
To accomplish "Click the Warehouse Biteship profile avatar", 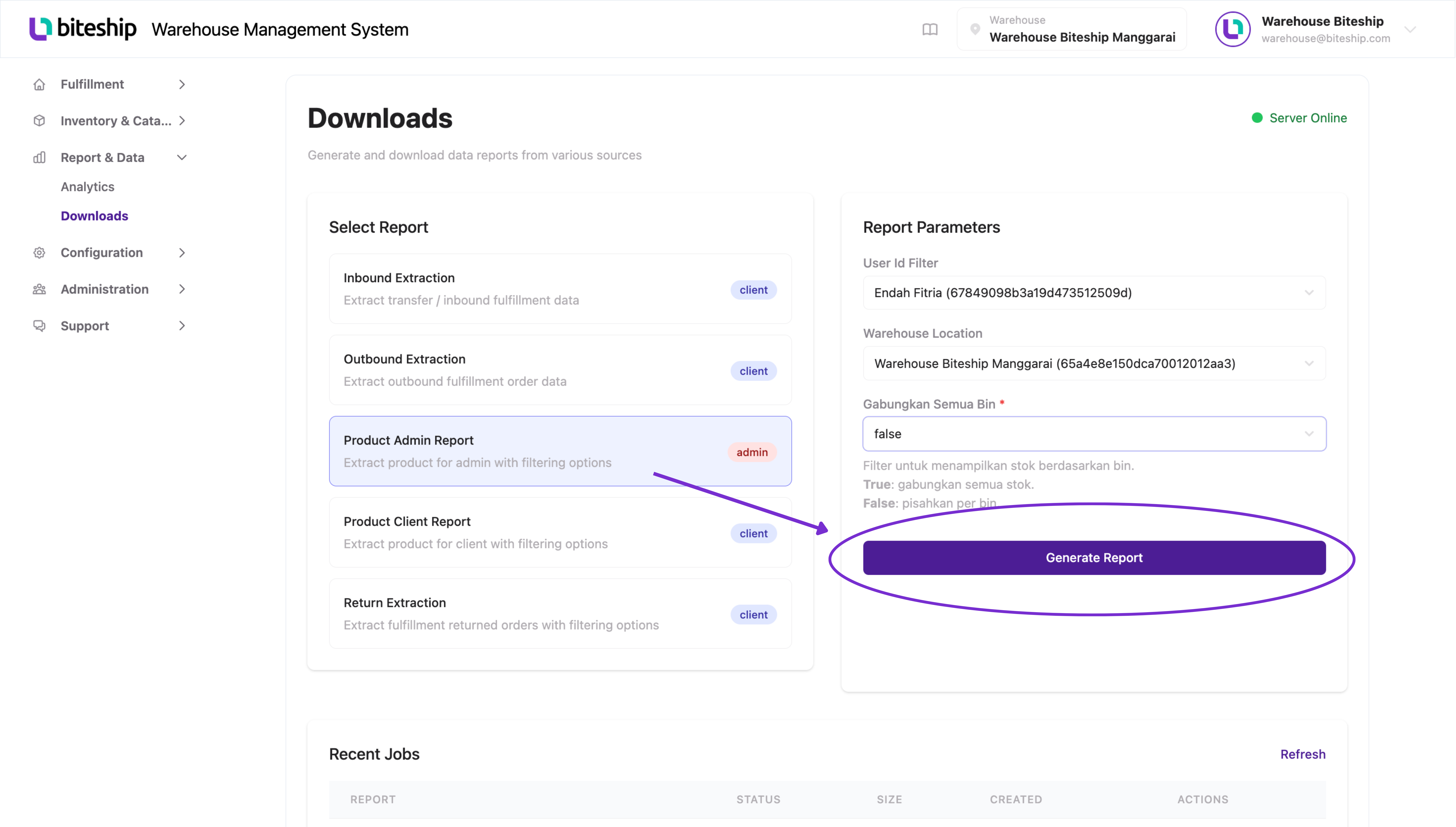I will 1232,29.
